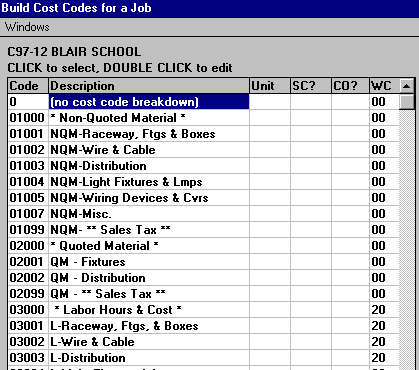Click code cell "01005"
The image size is (419, 370).
click(x=28, y=198)
